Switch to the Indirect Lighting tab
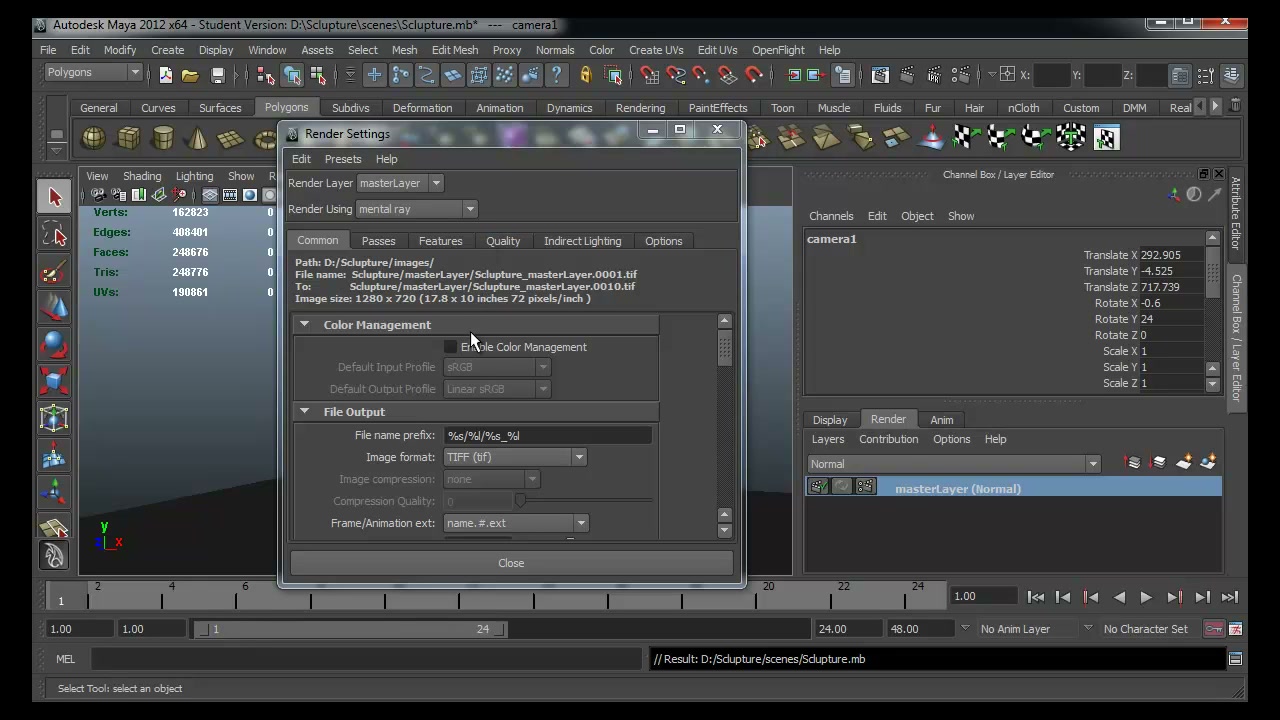 click(582, 241)
